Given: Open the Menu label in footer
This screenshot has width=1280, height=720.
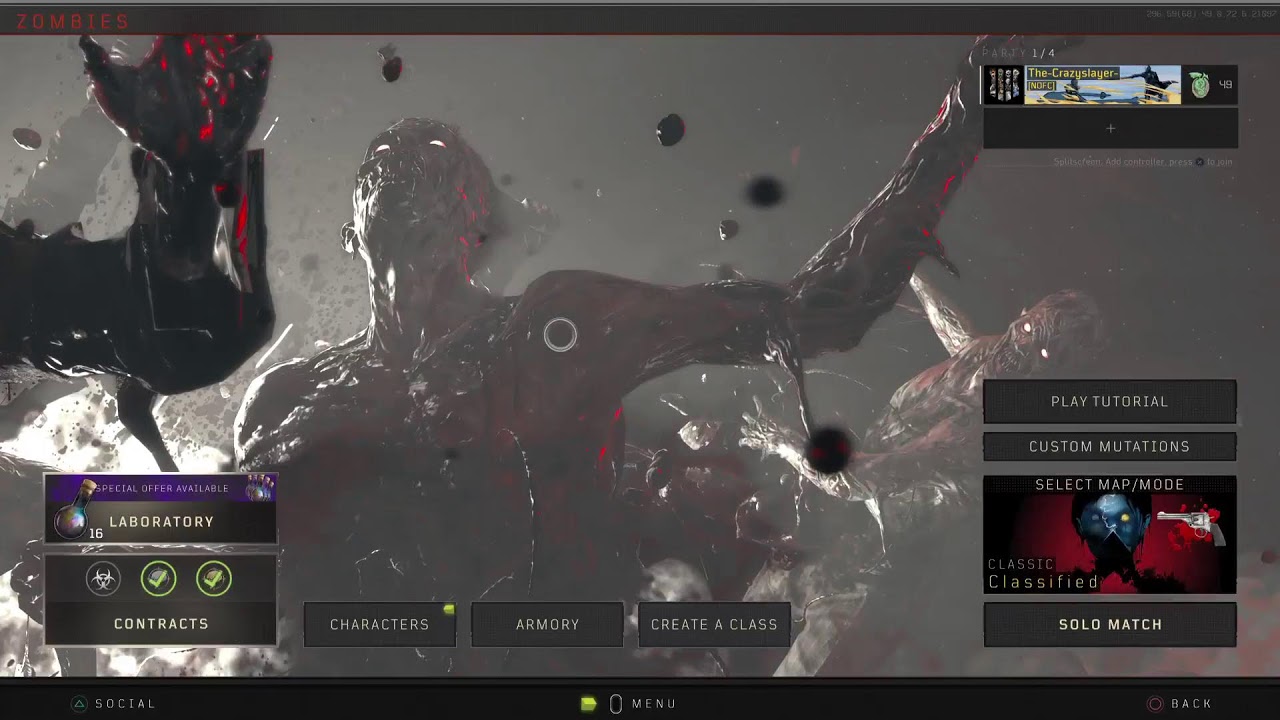Looking at the screenshot, I should 654,704.
